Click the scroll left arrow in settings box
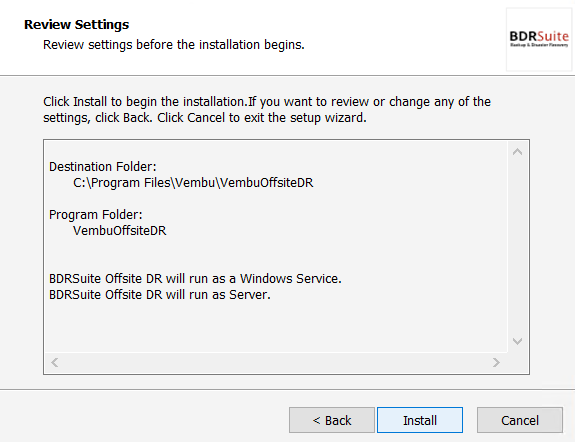The height and width of the screenshot is (442, 575). 55,362
